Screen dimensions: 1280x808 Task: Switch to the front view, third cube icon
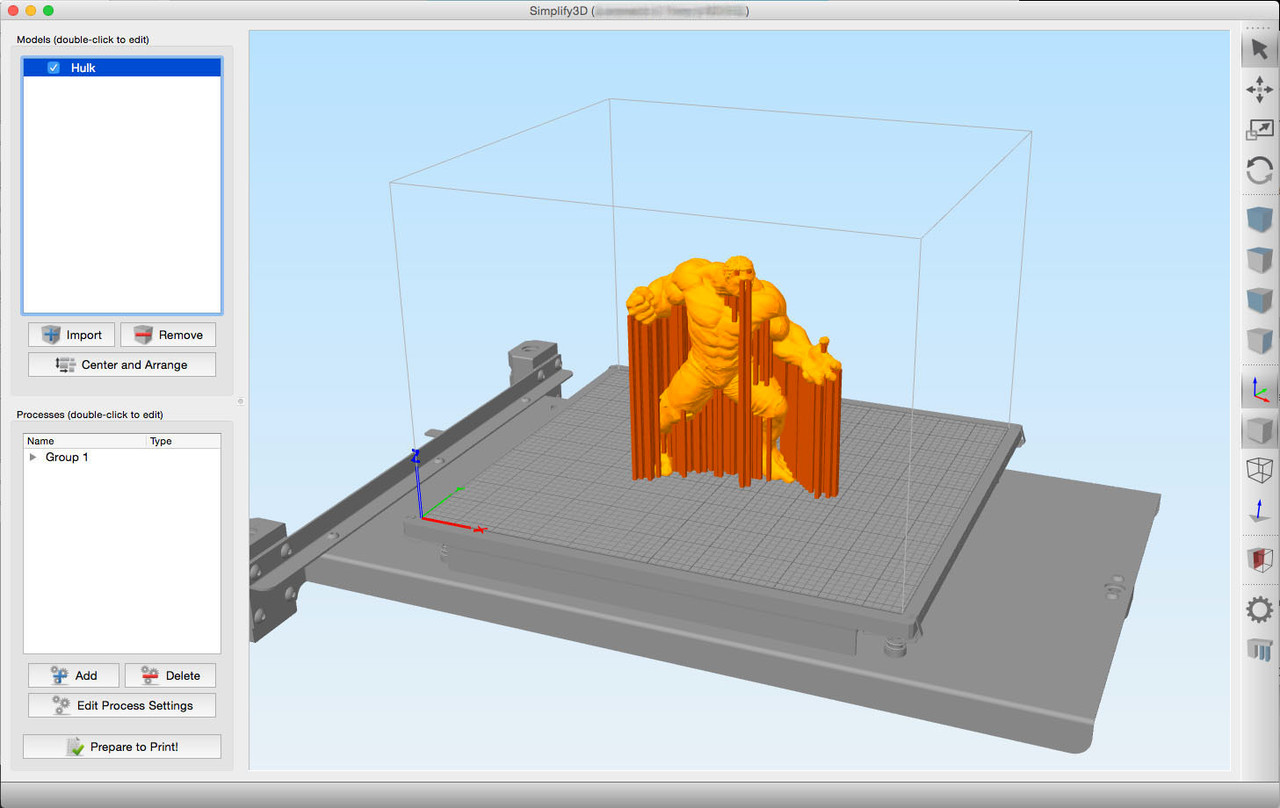click(1259, 300)
